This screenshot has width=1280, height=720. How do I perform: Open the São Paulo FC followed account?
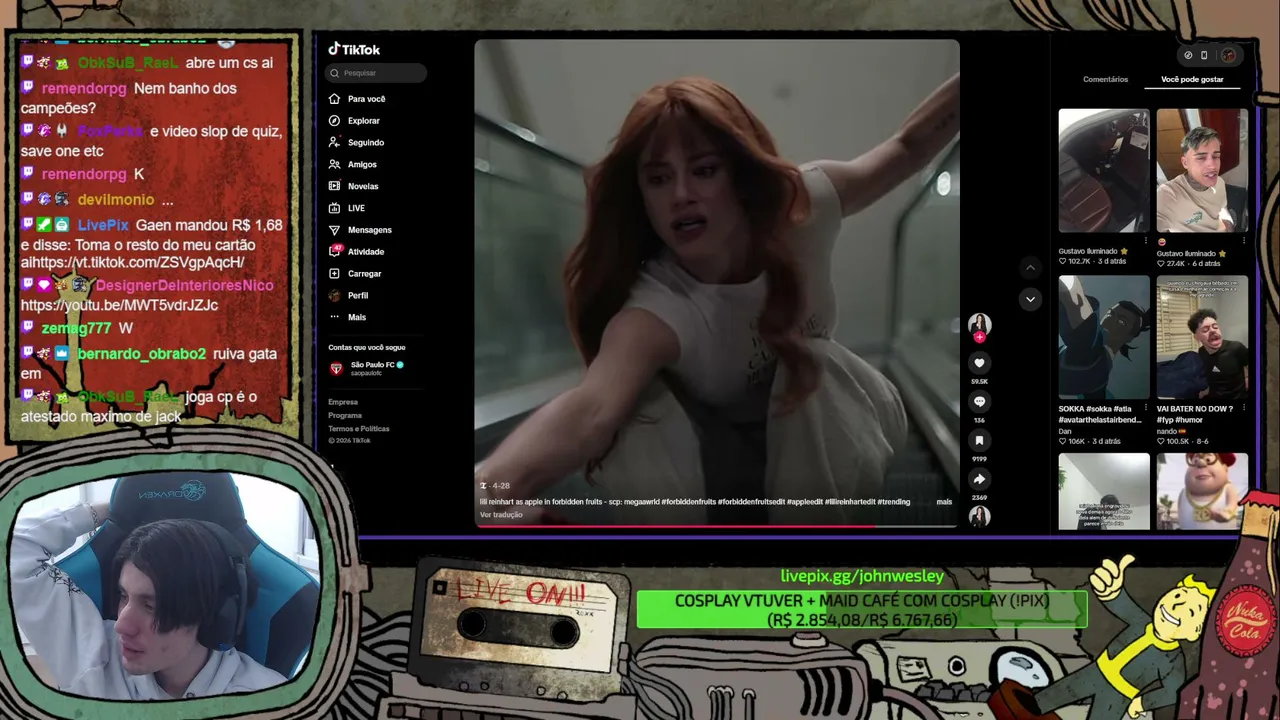[366, 368]
